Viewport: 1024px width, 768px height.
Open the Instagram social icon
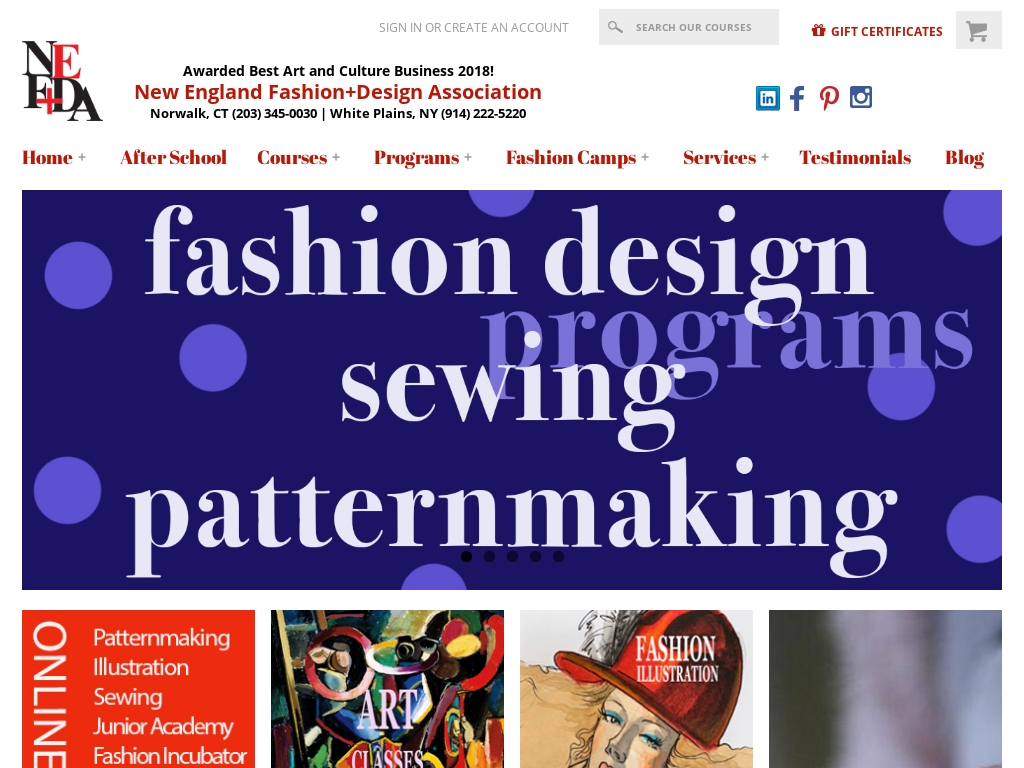coord(861,97)
